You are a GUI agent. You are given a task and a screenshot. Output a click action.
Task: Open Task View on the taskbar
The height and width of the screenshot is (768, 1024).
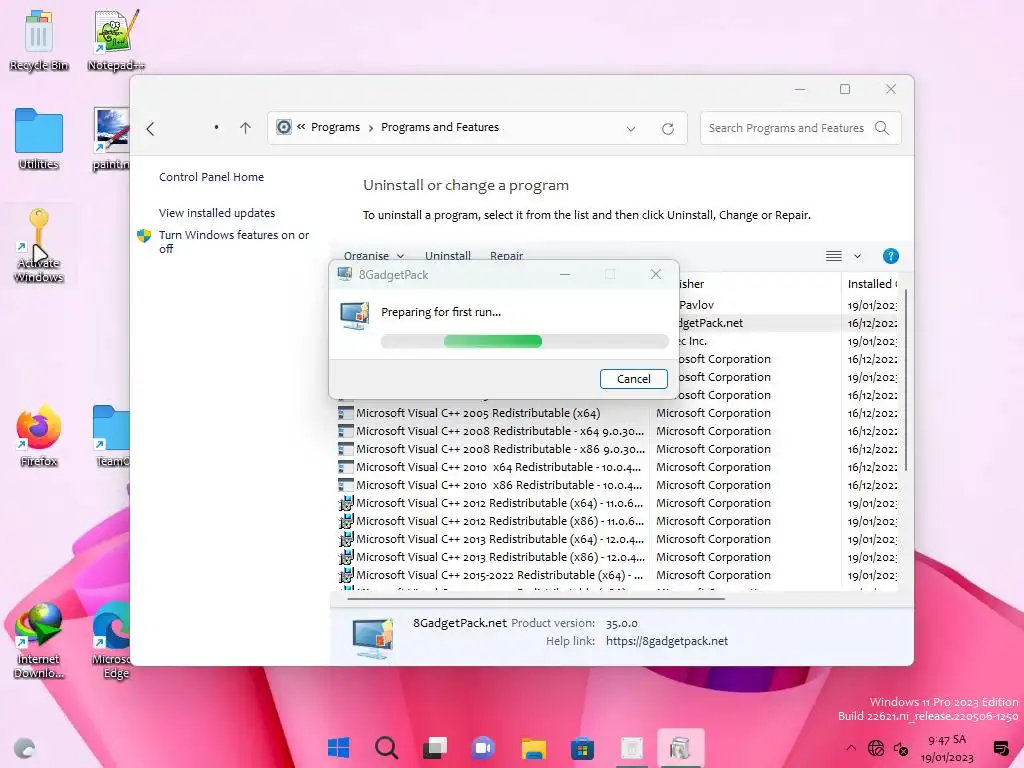point(435,748)
